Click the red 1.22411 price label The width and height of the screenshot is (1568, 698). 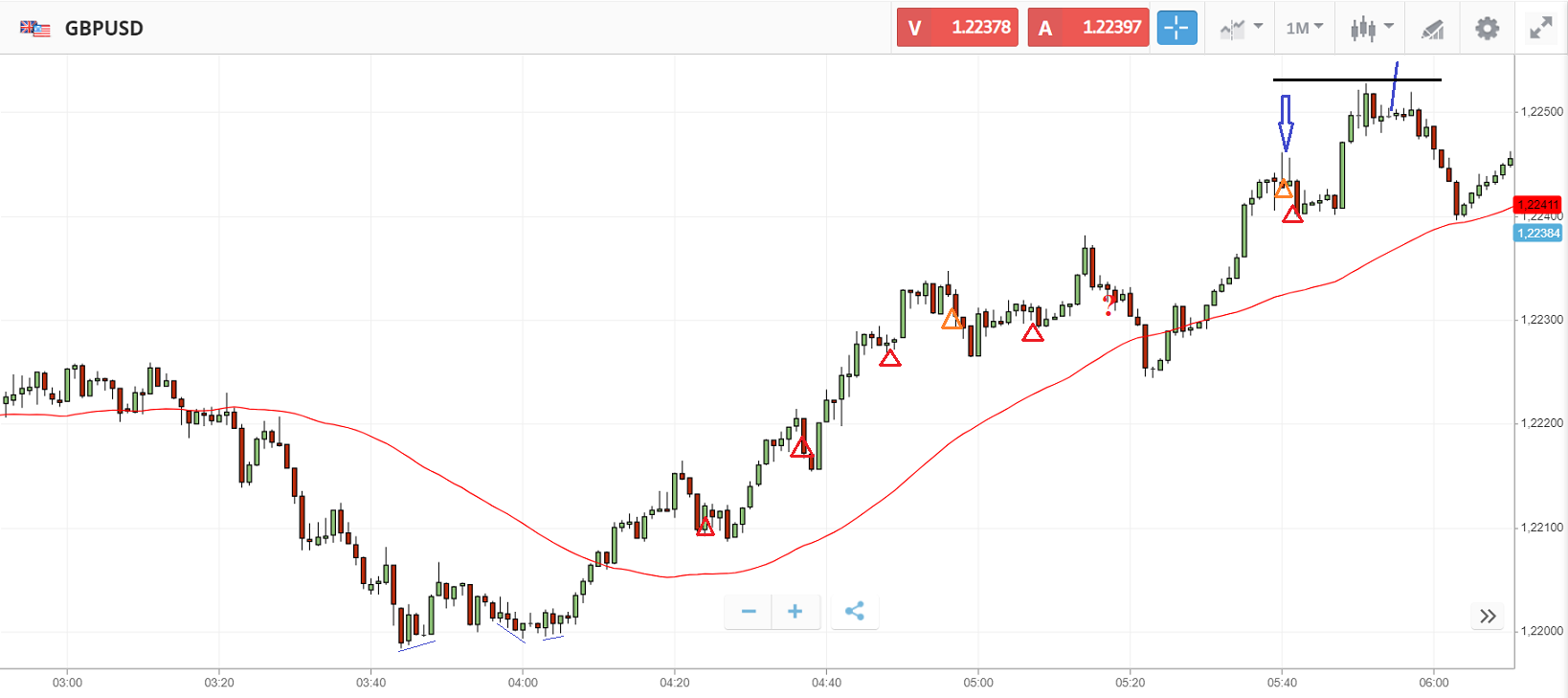[x=1537, y=204]
